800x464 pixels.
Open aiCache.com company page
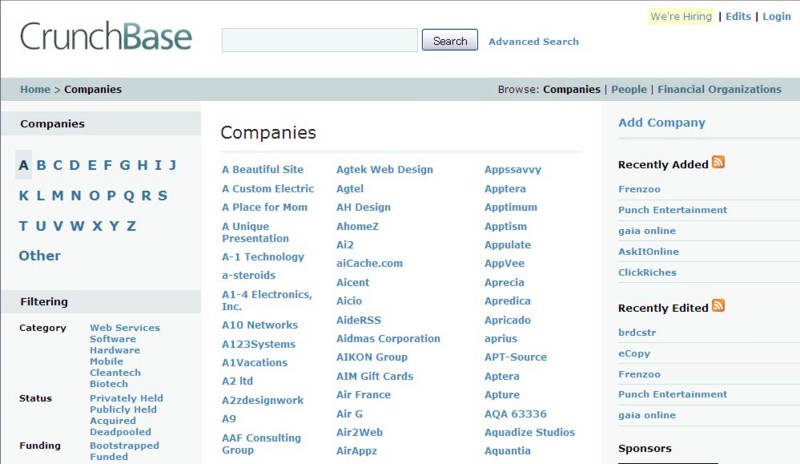click(369, 263)
